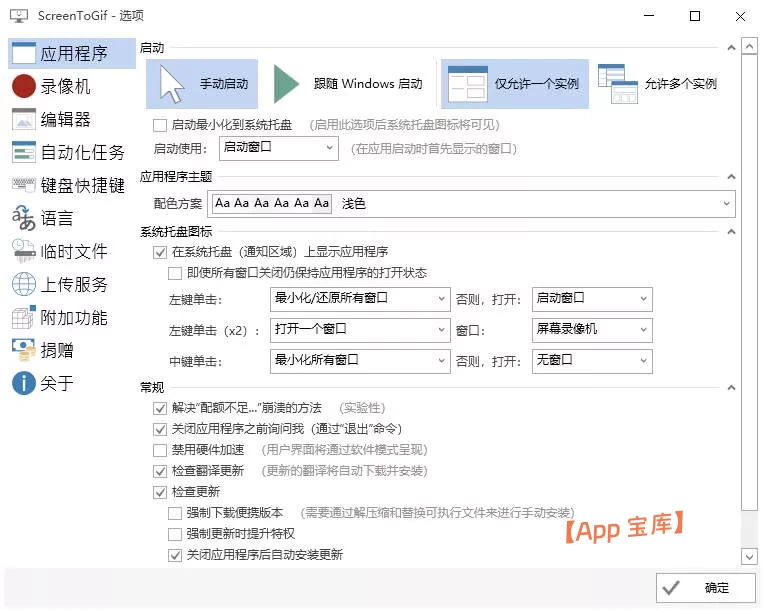This screenshot has height=610, width=765.
Task: Collapse the 系统托盘图标 section
Action: point(731,232)
